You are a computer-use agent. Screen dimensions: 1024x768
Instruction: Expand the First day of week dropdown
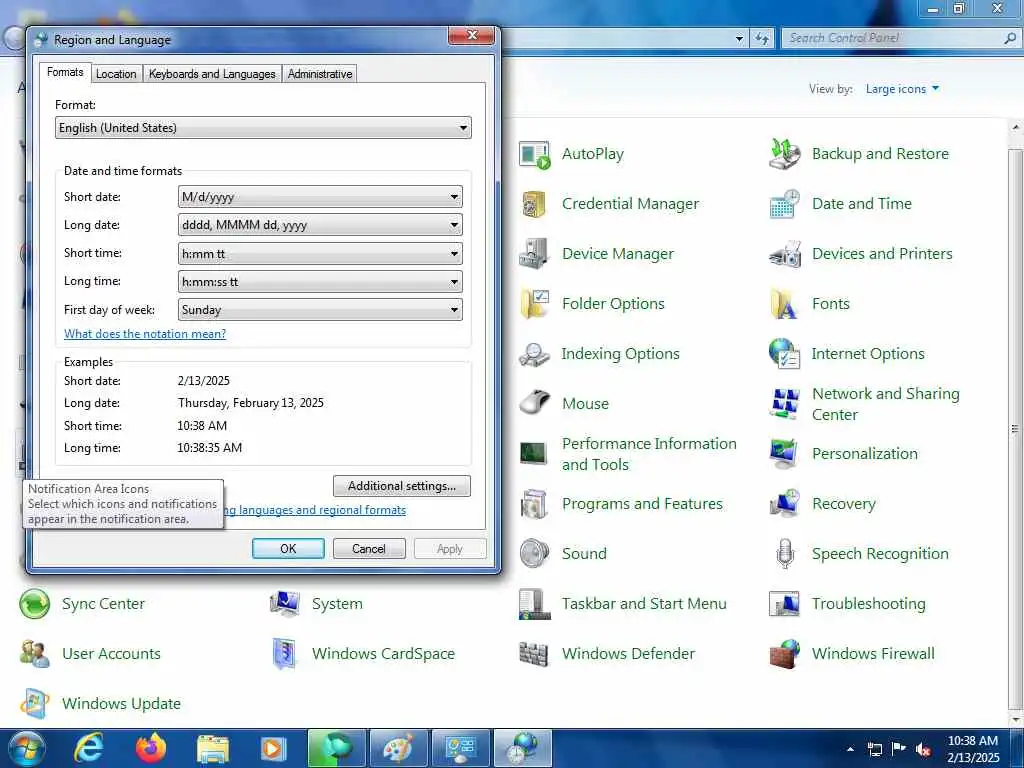[320, 310]
